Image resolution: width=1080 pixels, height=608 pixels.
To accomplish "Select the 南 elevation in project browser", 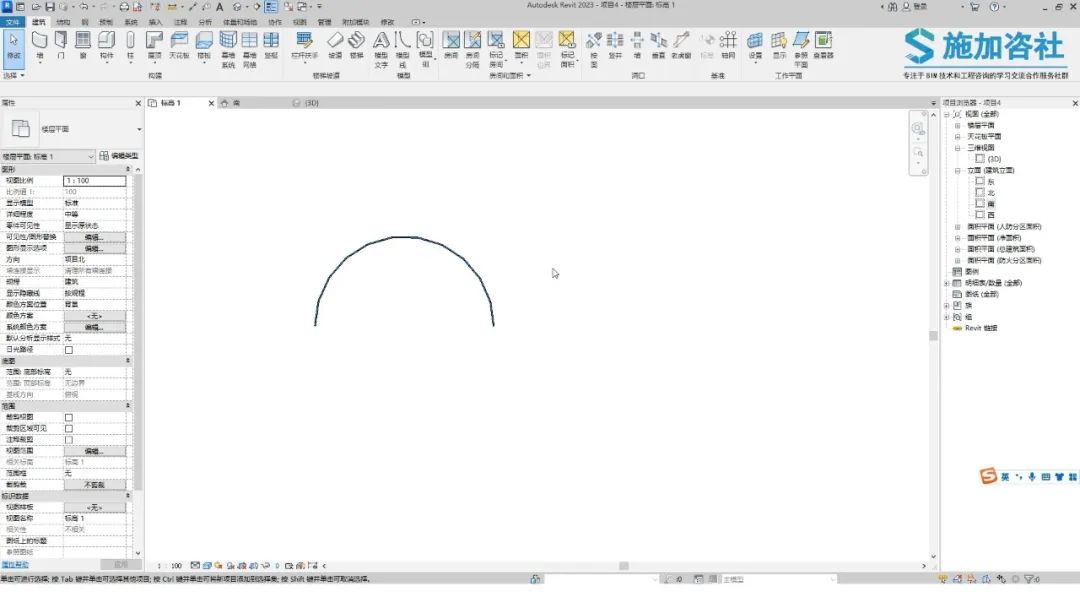I will (x=990, y=204).
